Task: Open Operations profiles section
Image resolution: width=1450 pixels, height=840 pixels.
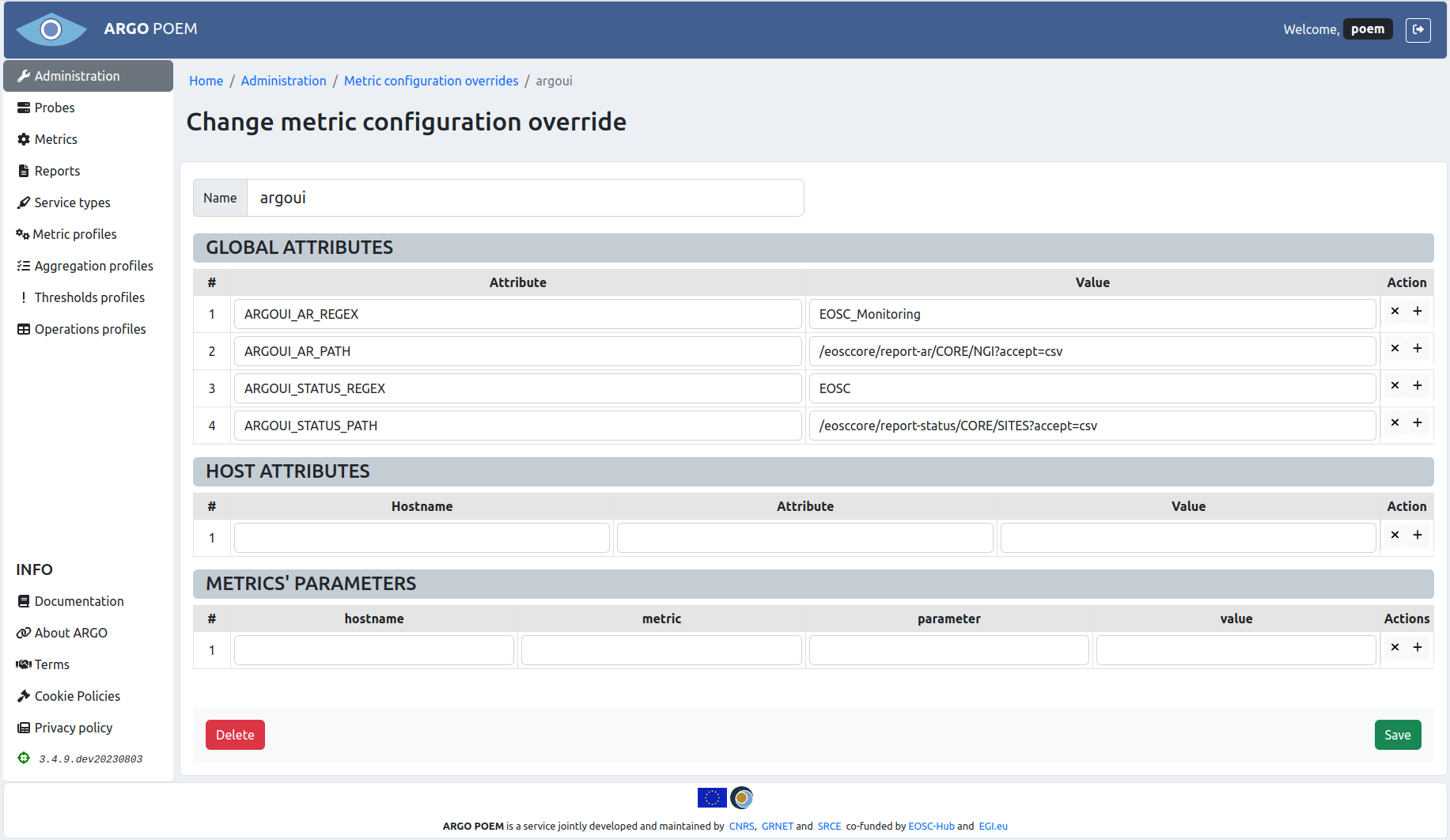Action: (89, 329)
